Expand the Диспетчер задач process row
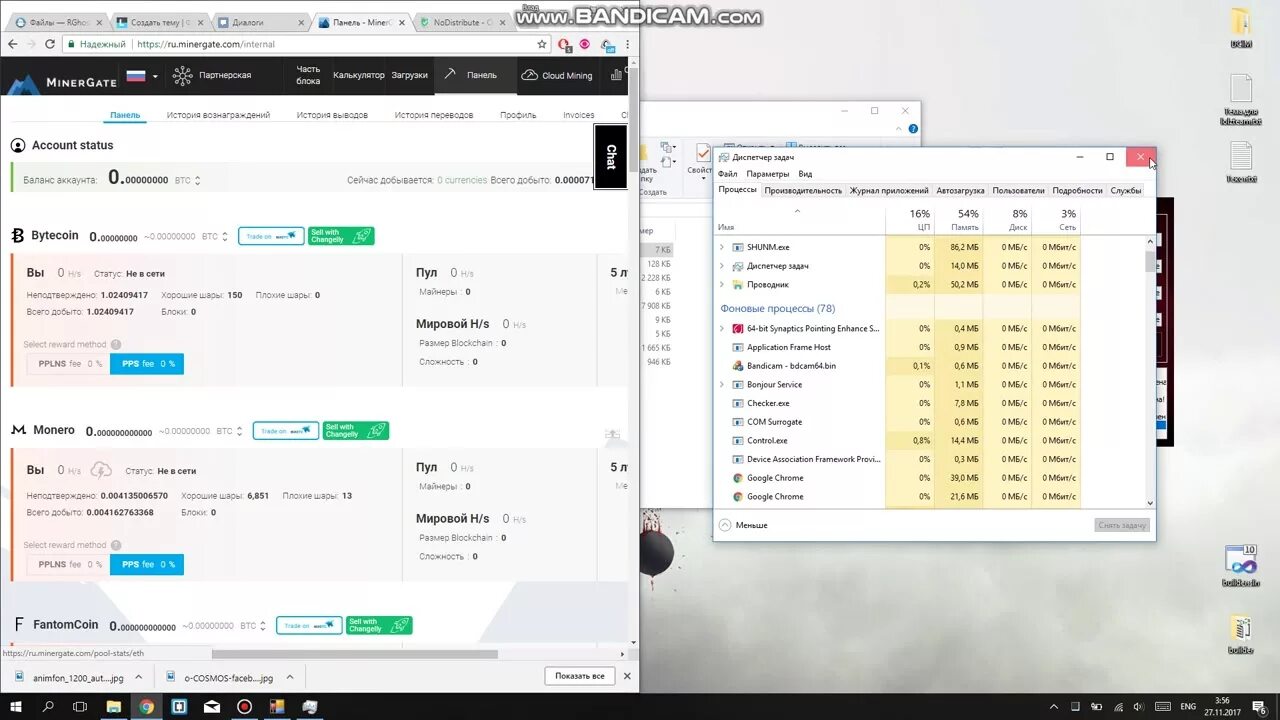The width and height of the screenshot is (1280, 720). [x=722, y=266]
